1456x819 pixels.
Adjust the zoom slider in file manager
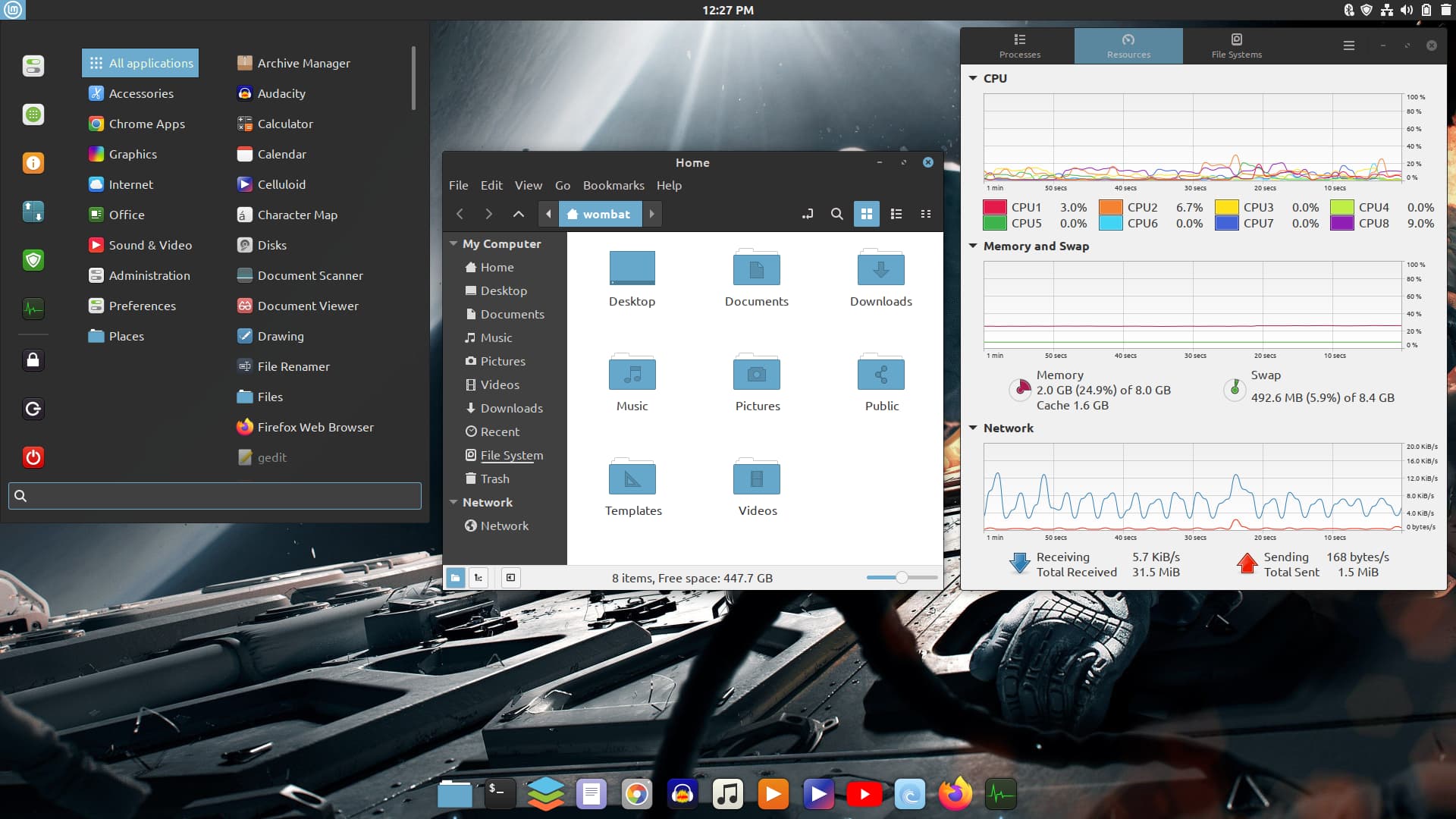click(x=902, y=578)
